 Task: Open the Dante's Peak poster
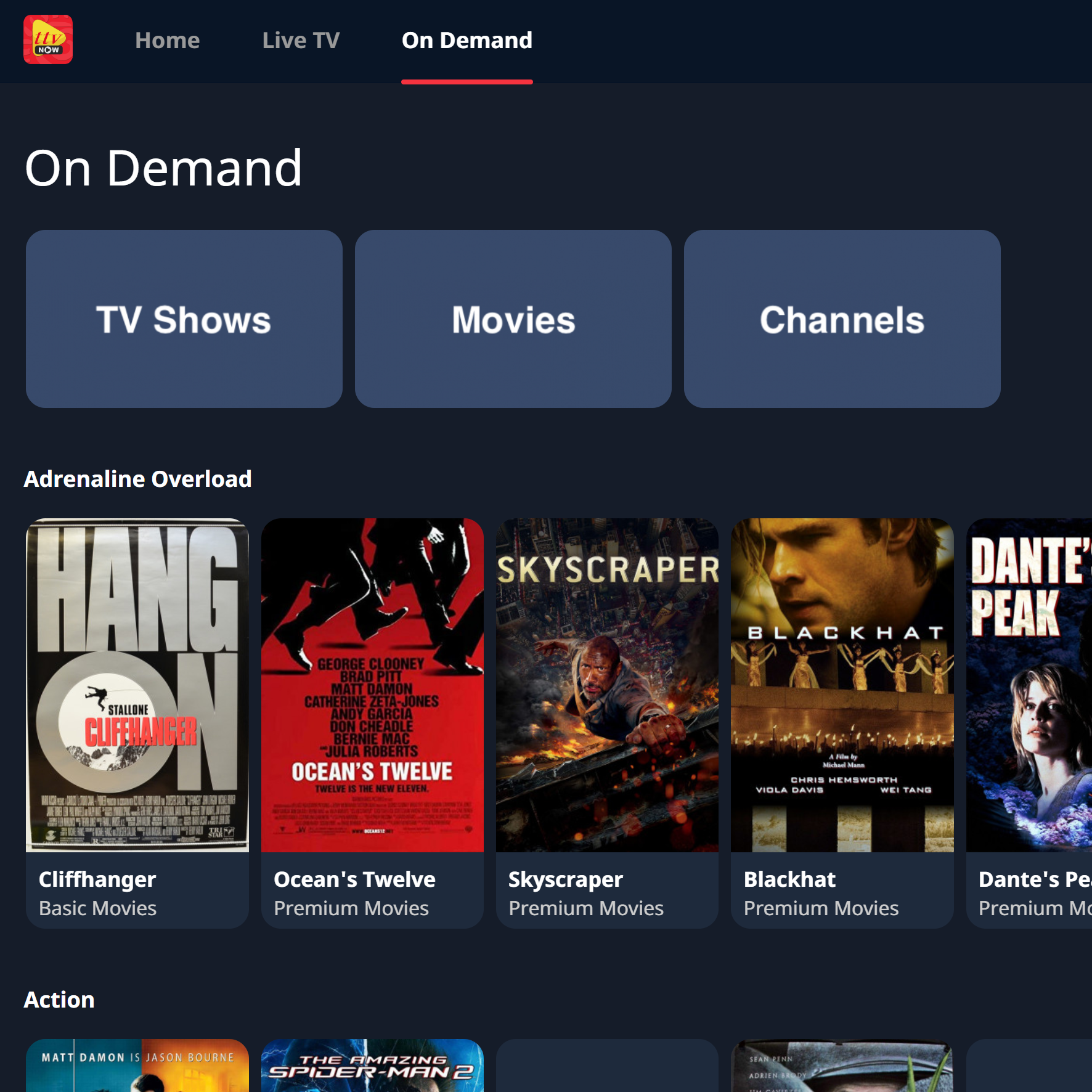[x=1029, y=685]
